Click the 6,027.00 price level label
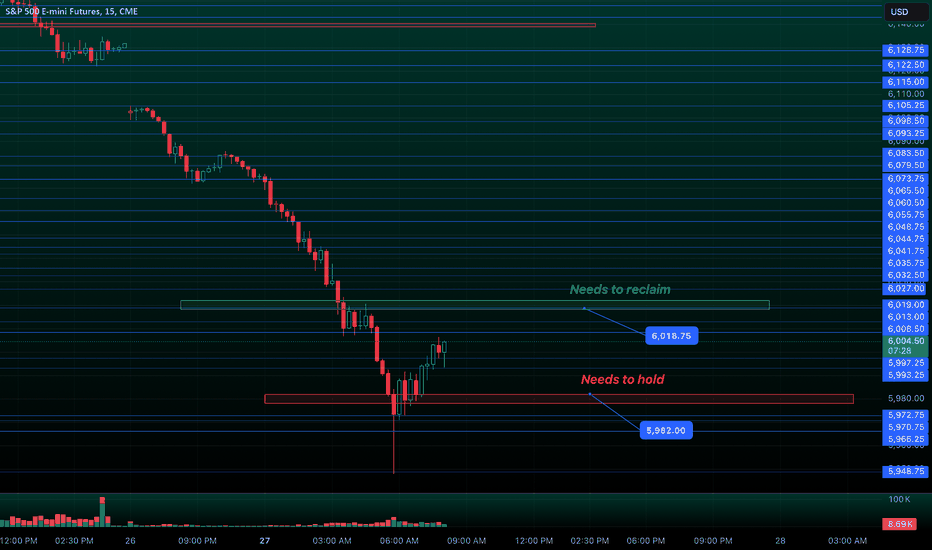The image size is (932, 550). (906, 289)
